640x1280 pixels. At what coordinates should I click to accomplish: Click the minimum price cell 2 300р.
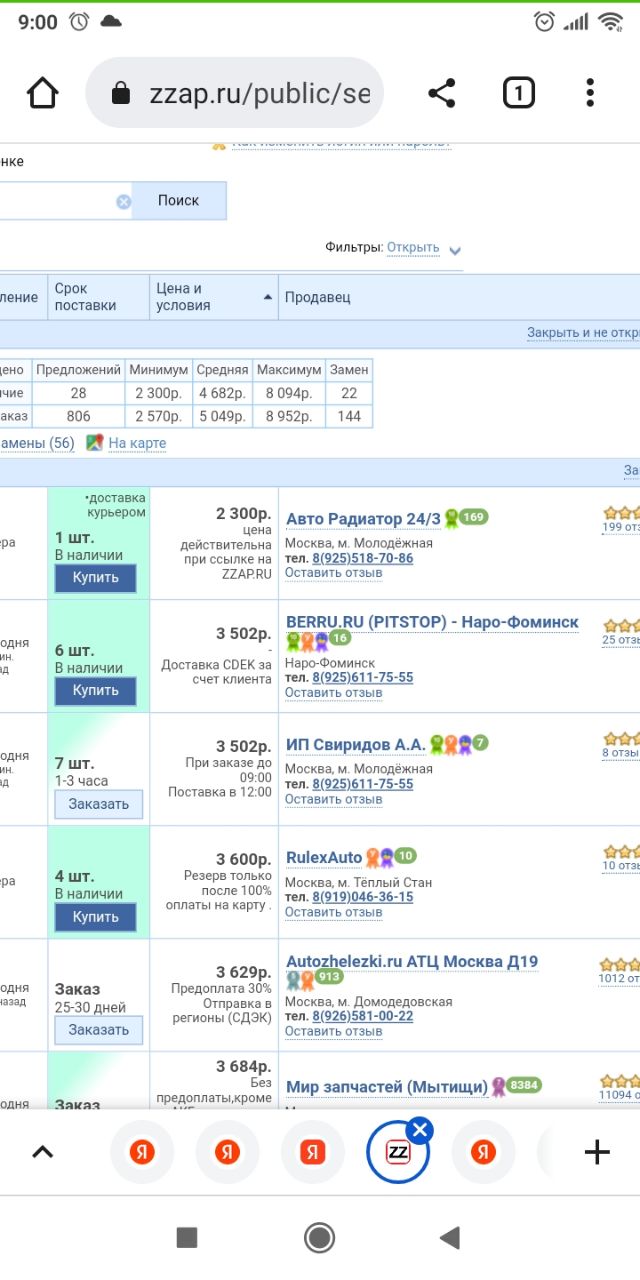coord(159,393)
